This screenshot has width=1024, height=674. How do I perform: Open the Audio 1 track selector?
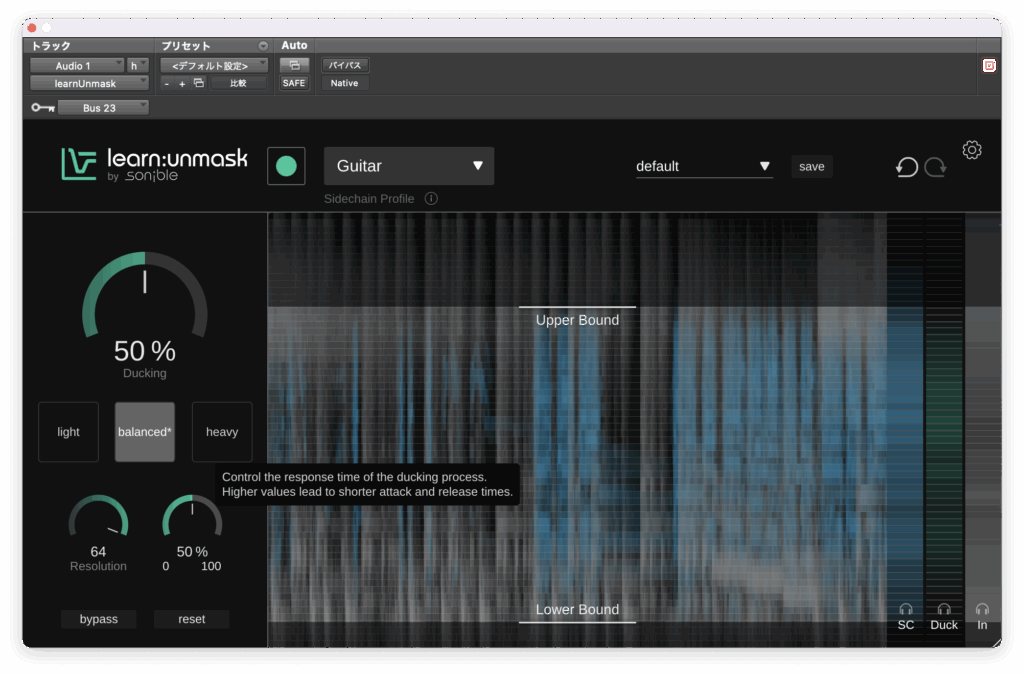point(77,65)
